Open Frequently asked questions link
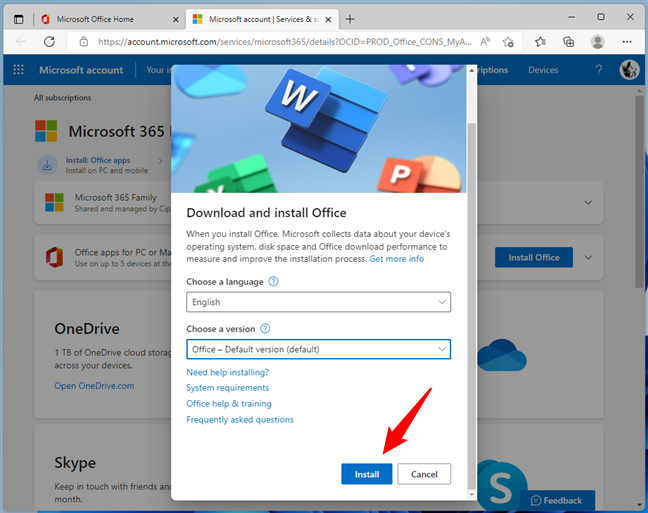 tap(240, 420)
